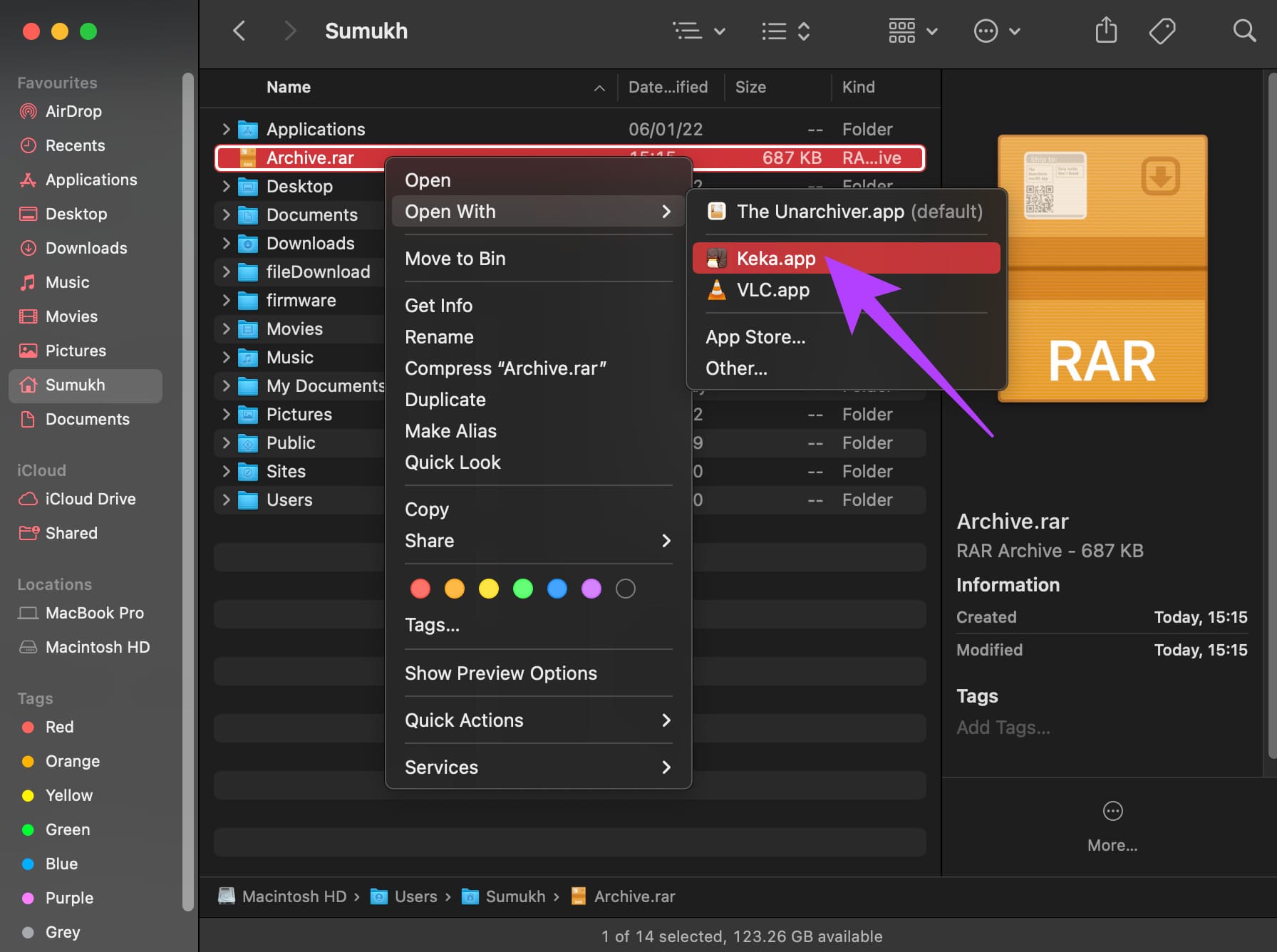
Task: Select The Unarchiver.app default option
Action: pos(846,211)
